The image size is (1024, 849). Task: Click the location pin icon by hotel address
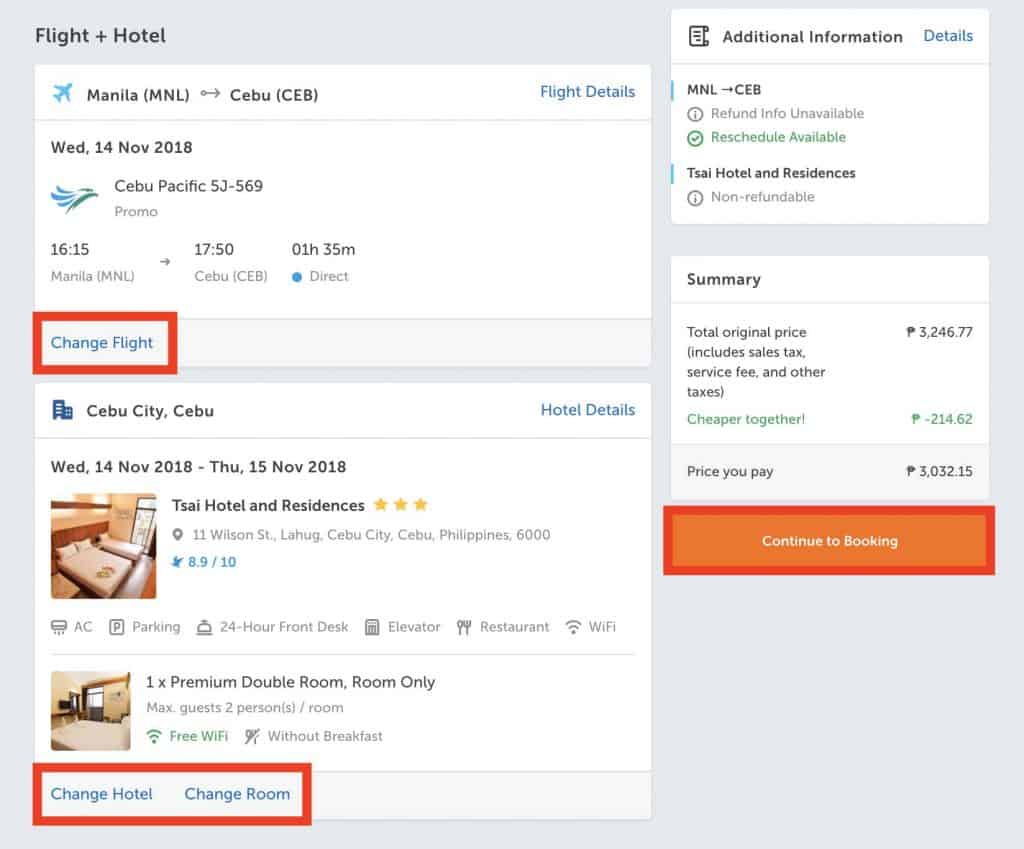[178, 535]
